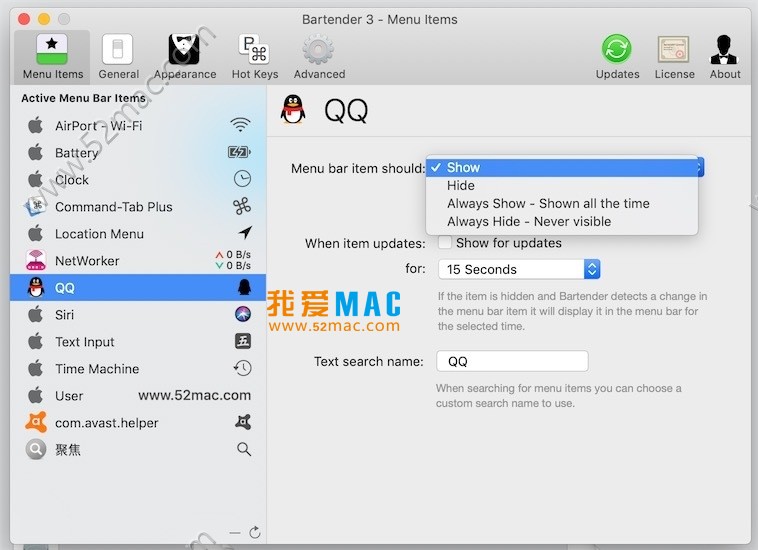The height and width of the screenshot is (550, 758).
Task: Click the Spotlight app icon beside 聚焦
Action: 36,449
